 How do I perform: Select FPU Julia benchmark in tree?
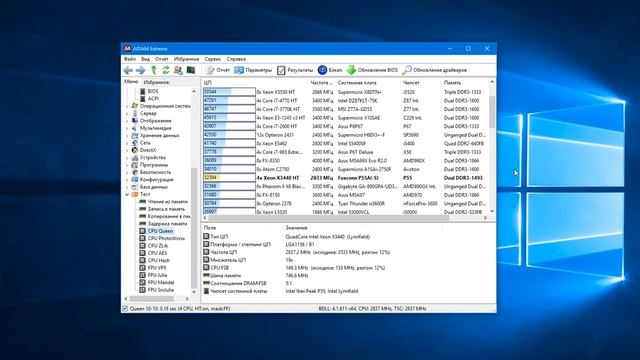pos(158,275)
